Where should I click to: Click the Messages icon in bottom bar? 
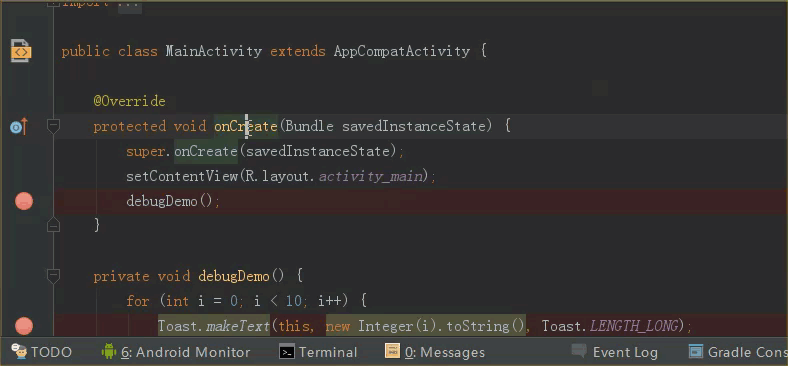click(392, 350)
